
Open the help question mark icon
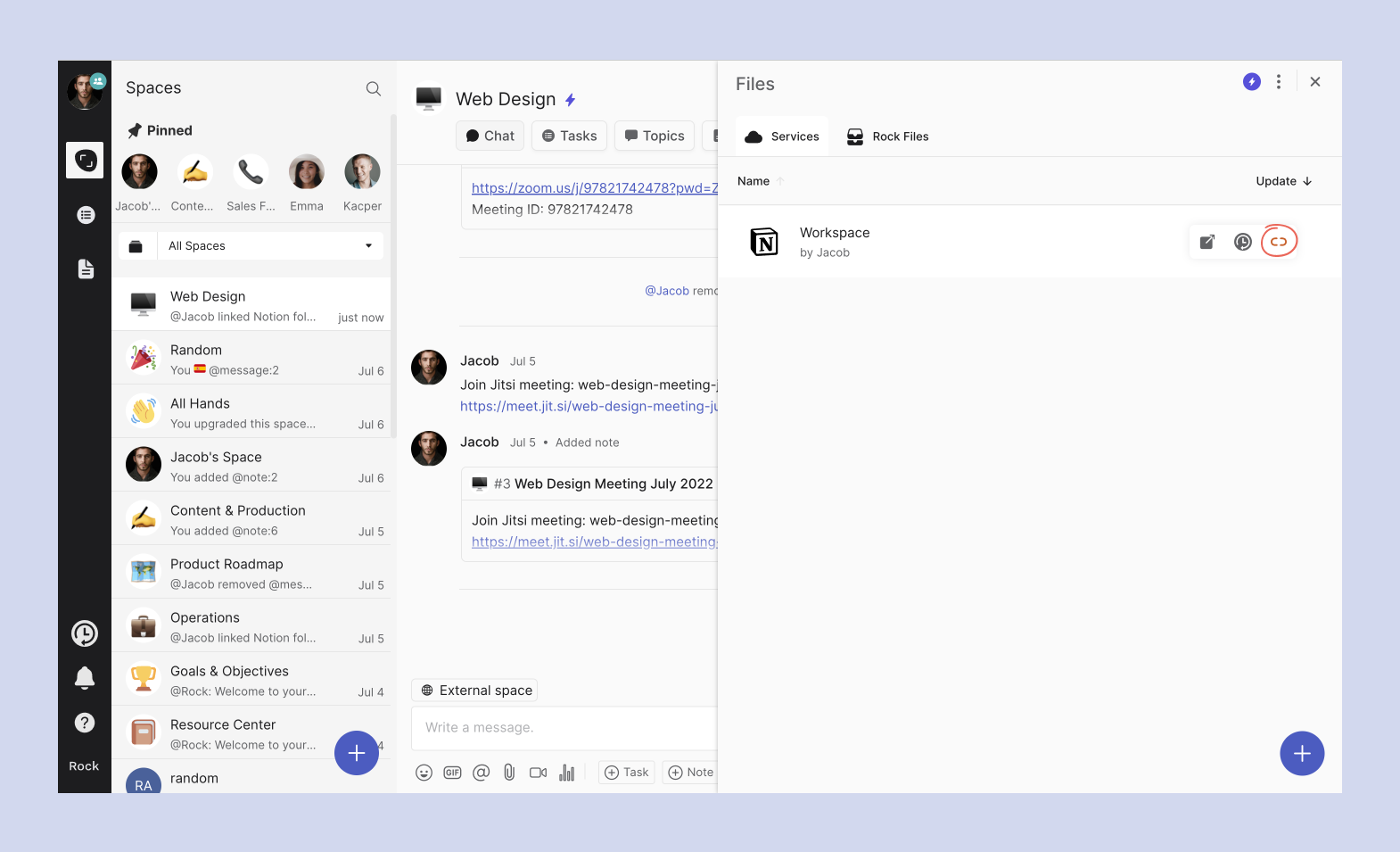85,723
